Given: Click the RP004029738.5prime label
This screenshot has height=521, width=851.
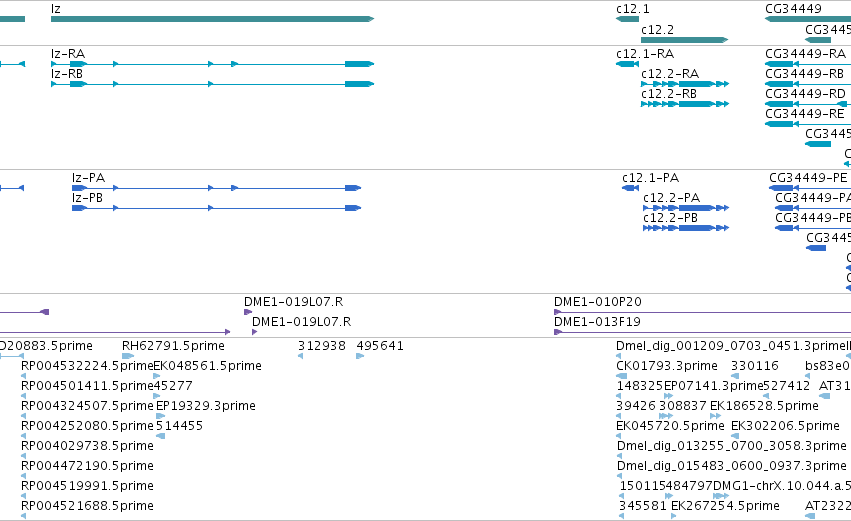Looking at the screenshot, I should 87,446.
